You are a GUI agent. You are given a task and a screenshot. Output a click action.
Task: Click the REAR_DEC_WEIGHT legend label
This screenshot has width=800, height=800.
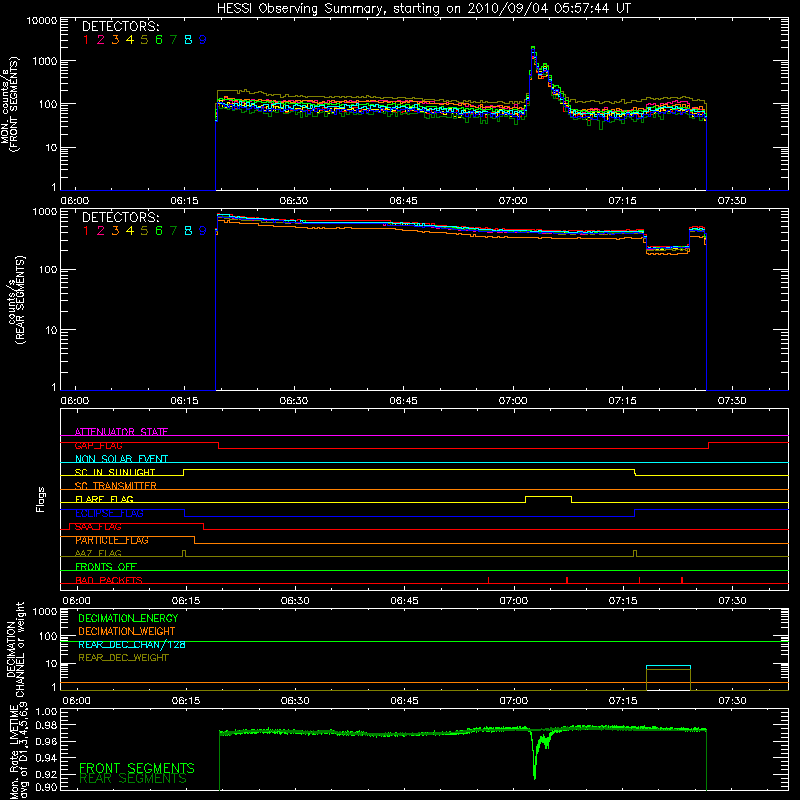click(x=123, y=658)
